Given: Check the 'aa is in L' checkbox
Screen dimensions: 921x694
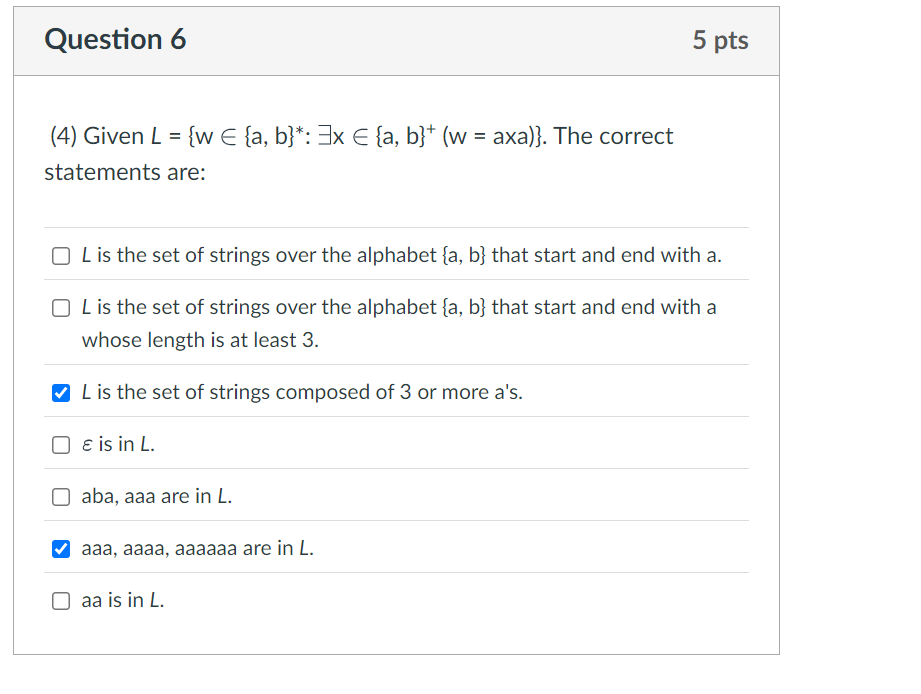Looking at the screenshot, I should [60, 600].
